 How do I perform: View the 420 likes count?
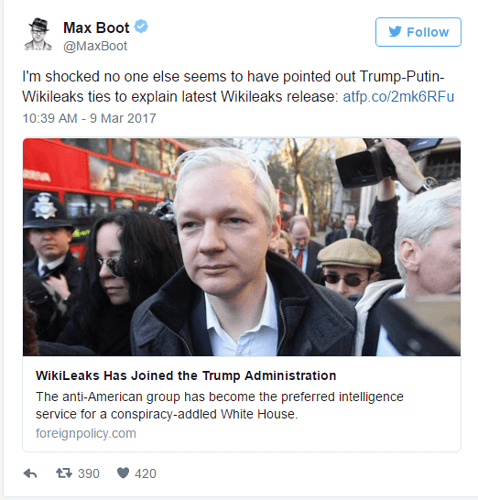coord(145,474)
